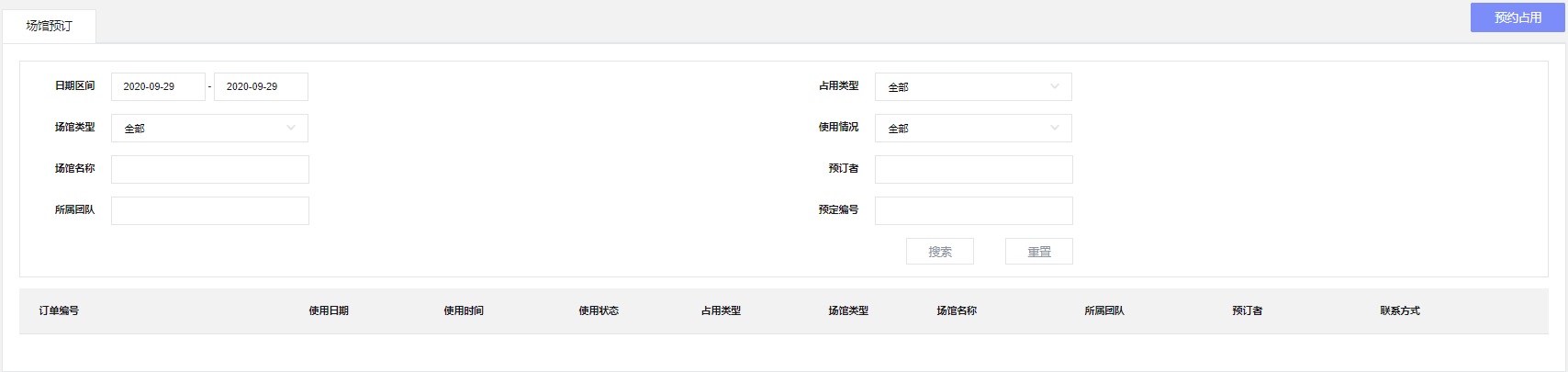Viewport: 1568px width, 372px height.
Task: Focus the 场馆名称 text input
Action: point(209,169)
